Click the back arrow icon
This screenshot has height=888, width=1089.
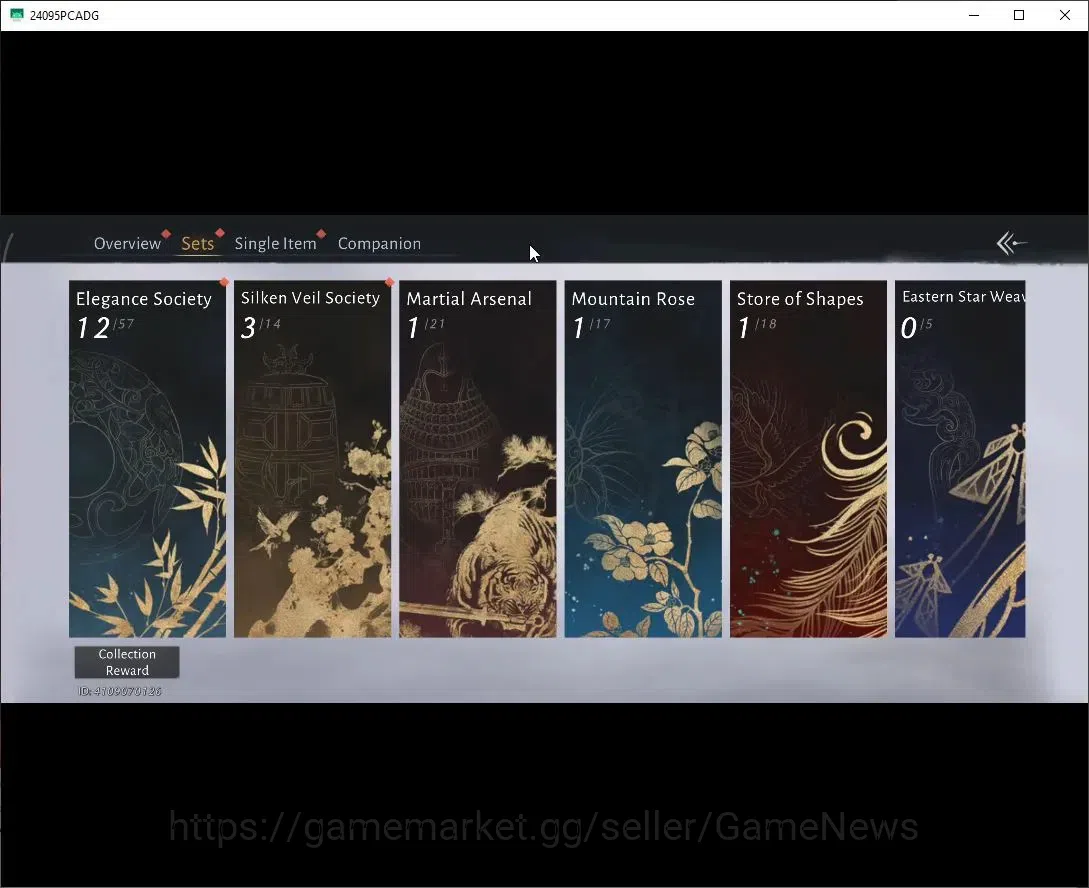coord(1011,243)
